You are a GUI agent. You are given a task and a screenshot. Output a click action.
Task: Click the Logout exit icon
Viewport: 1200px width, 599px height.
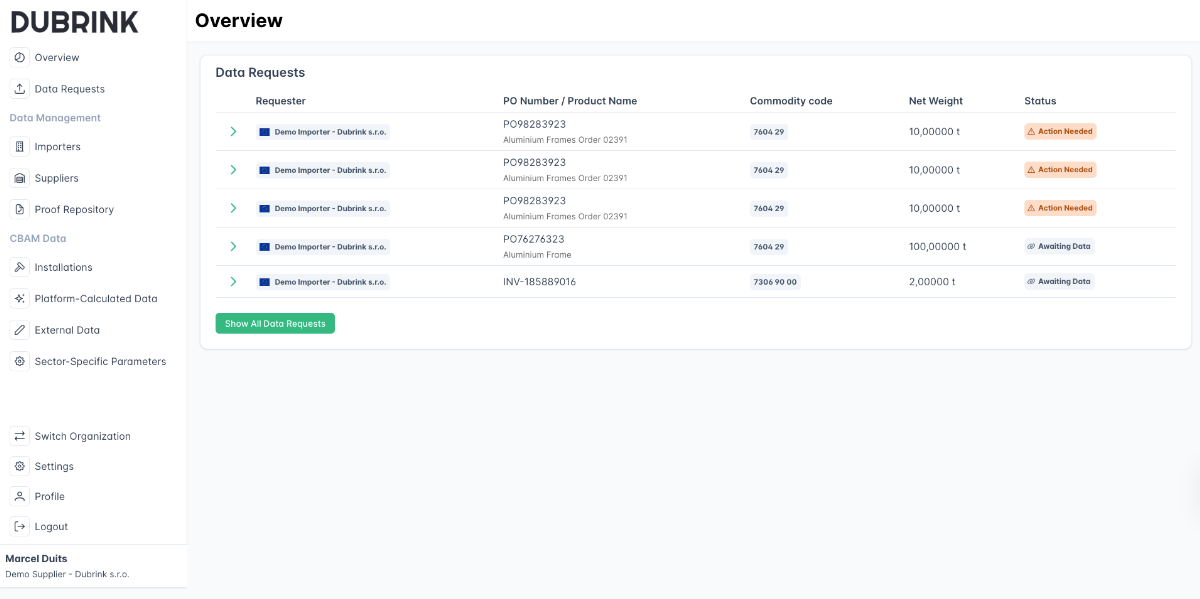(19, 526)
